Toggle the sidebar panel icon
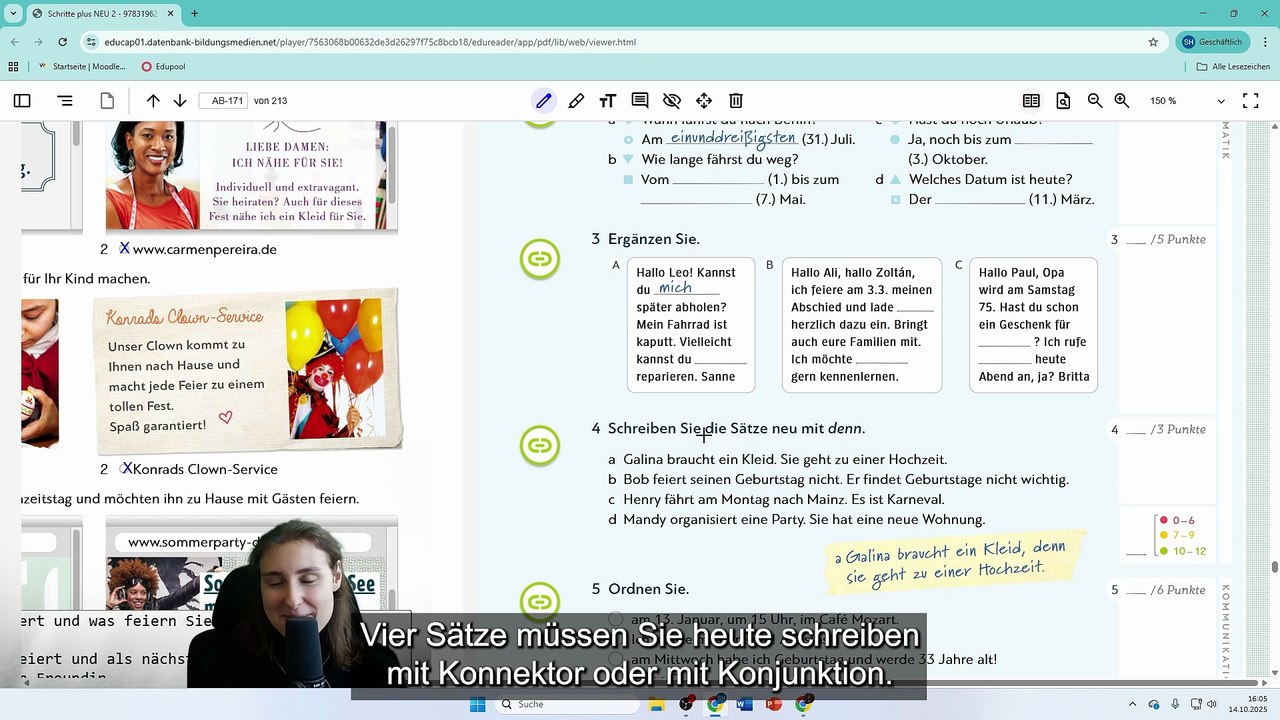 22,101
